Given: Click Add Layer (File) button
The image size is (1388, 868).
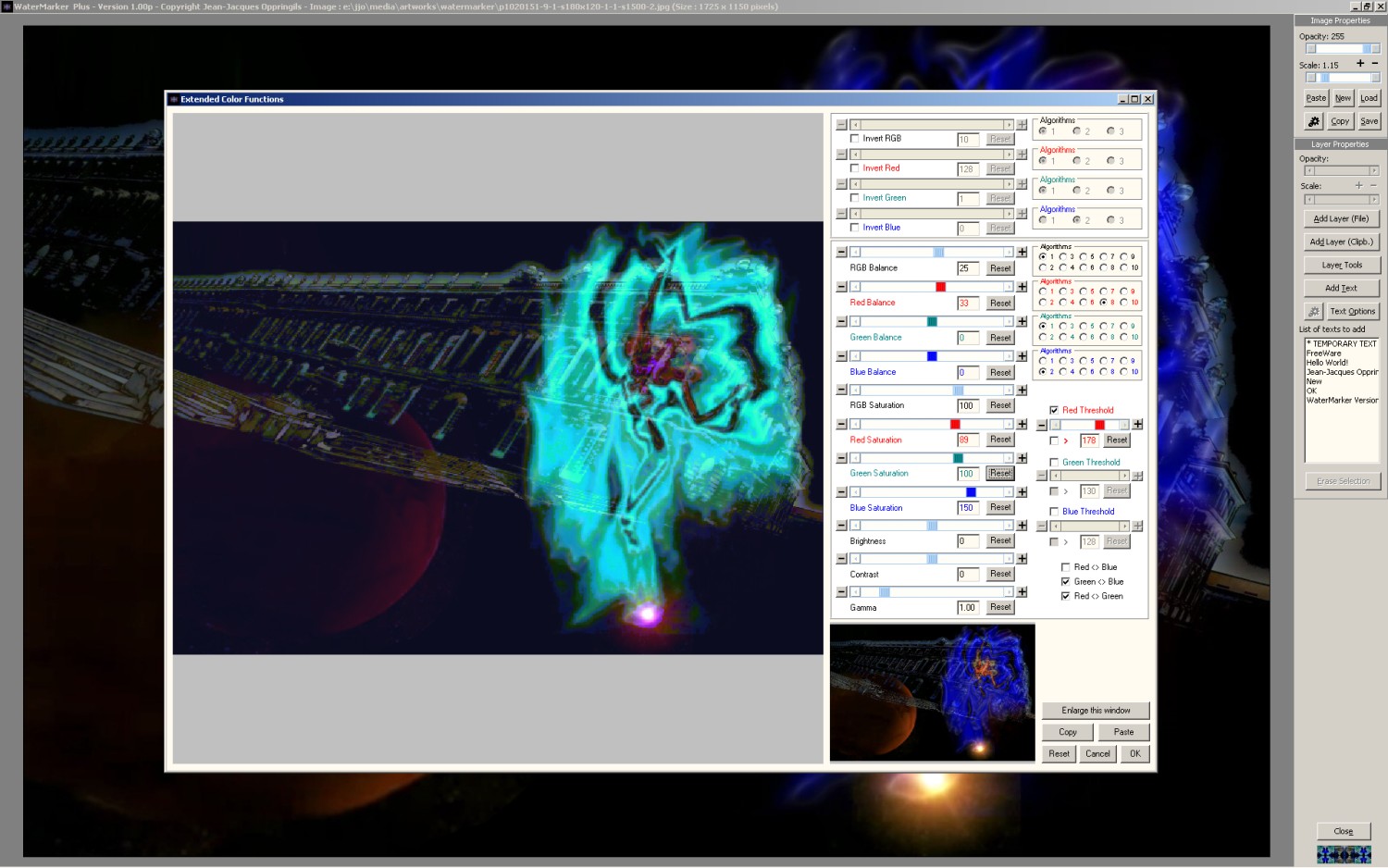Looking at the screenshot, I should [1341, 219].
